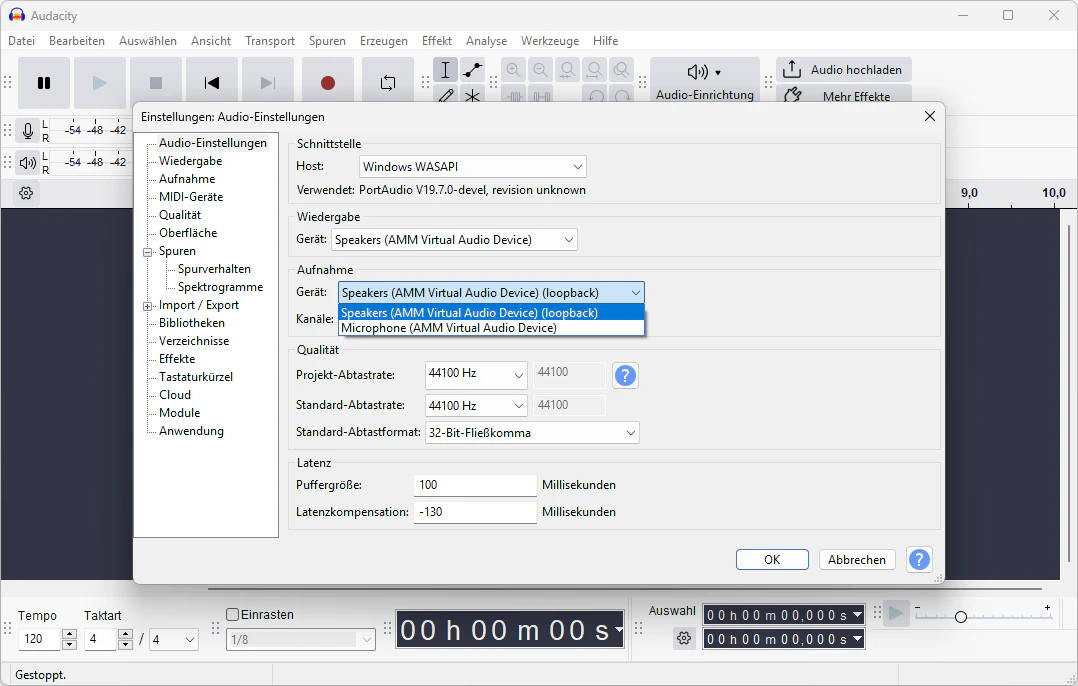Select Cloud in settings tree
1078x686 pixels.
pyautogui.click(x=175, y=395)
